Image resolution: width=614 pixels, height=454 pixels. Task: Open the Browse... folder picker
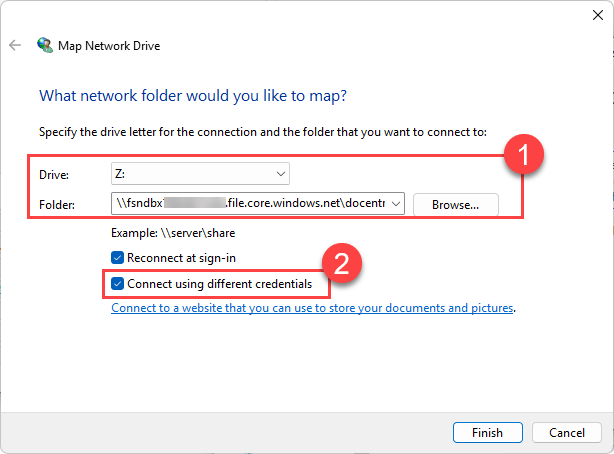click(455, 204)
